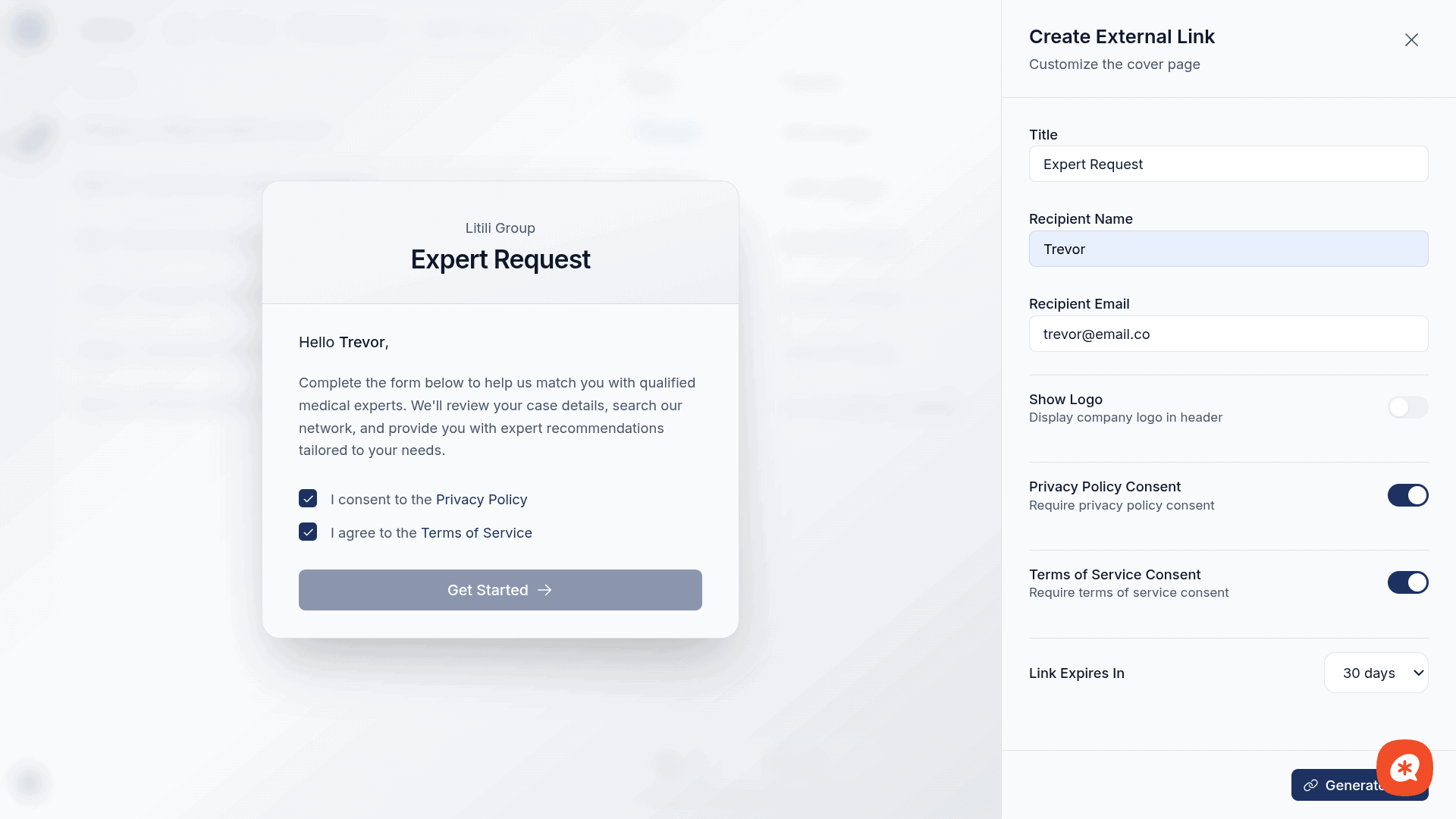Click the Expert Request preview heading
Screen dimensions: 1456x819
(x=500, y=259)
